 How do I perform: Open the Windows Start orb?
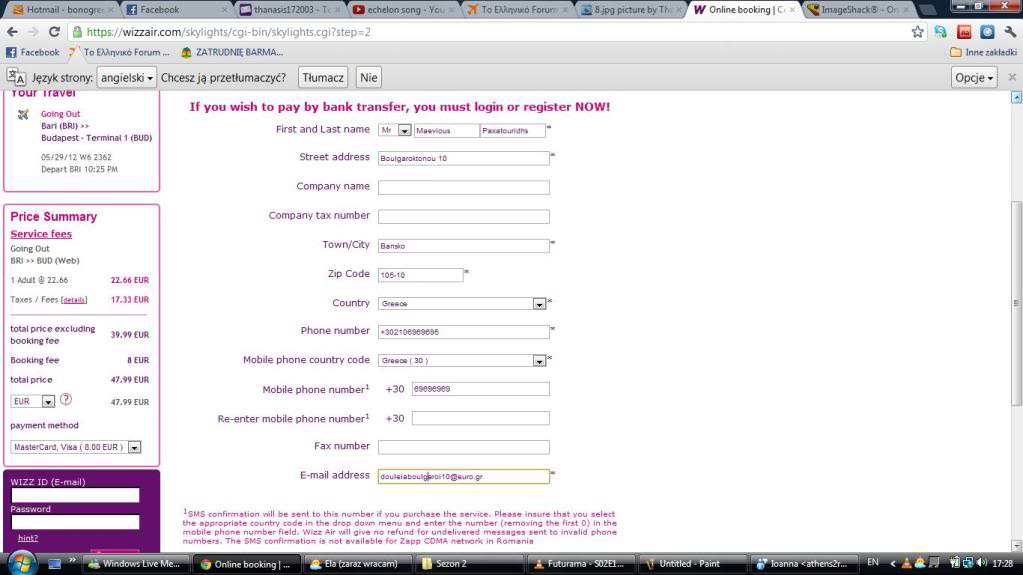(21, 563)
